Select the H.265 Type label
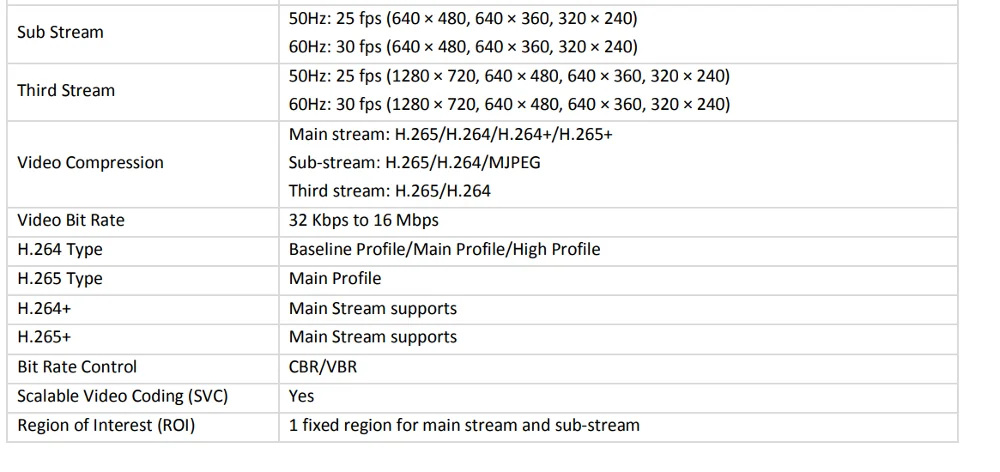 pyautogui.click(x=60, y=278)
